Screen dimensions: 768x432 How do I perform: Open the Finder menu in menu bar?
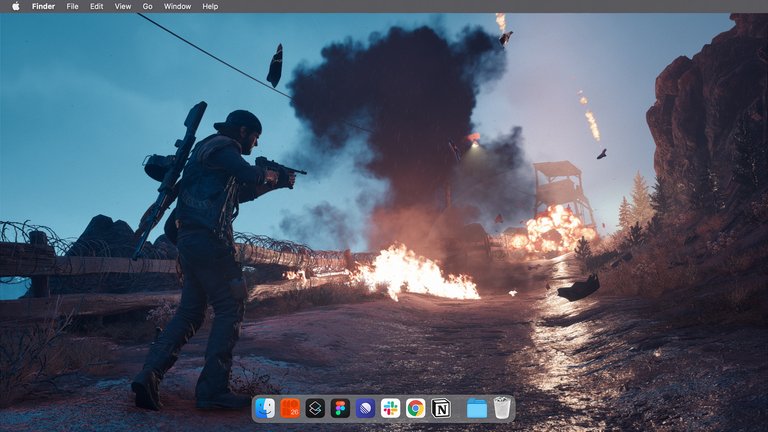pyautogui.click(x=43, y=6)
